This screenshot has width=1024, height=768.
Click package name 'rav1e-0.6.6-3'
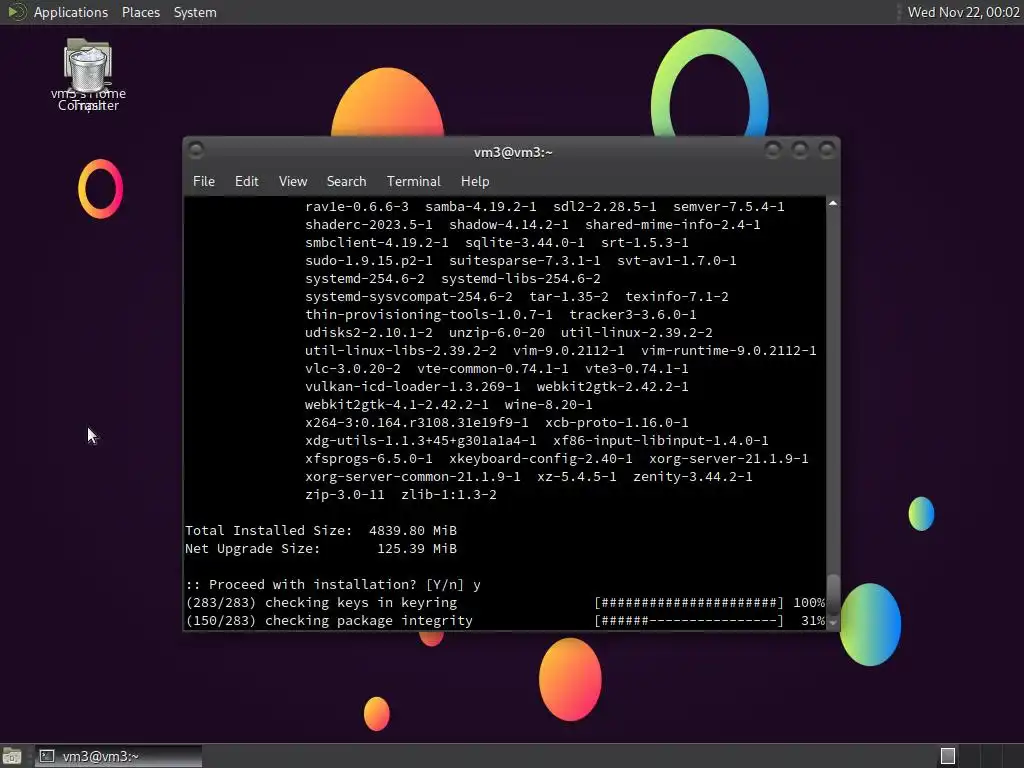[357, 206]
